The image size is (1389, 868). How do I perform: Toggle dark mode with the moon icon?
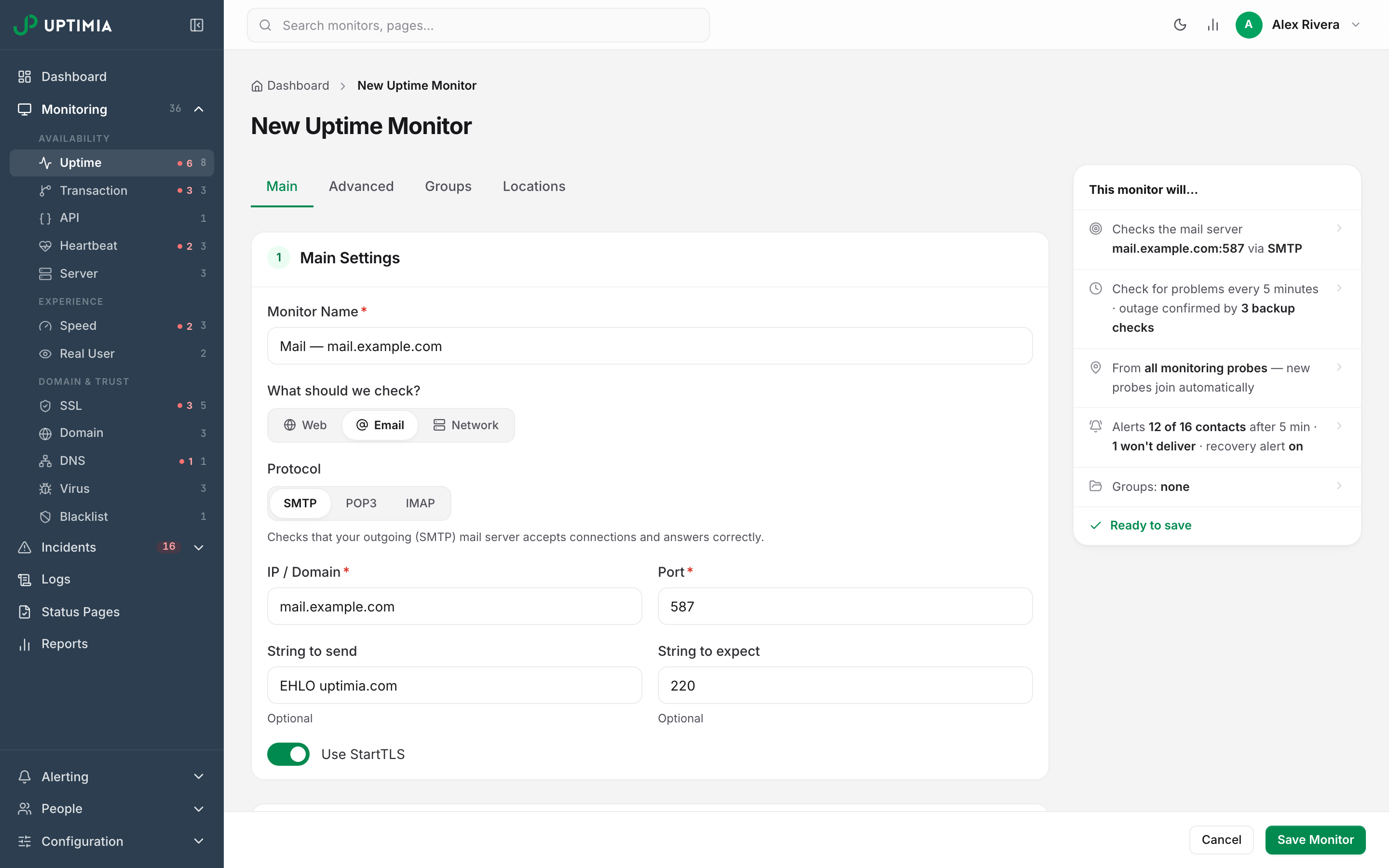(1180, 25)
